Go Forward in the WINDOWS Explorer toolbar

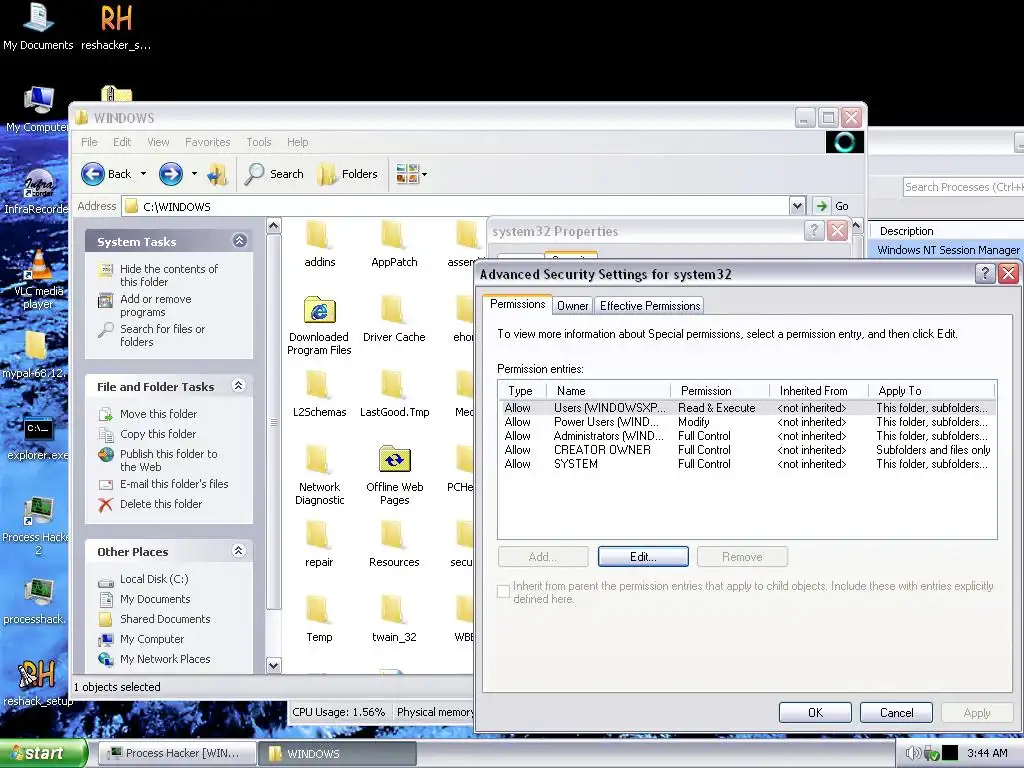171,174
